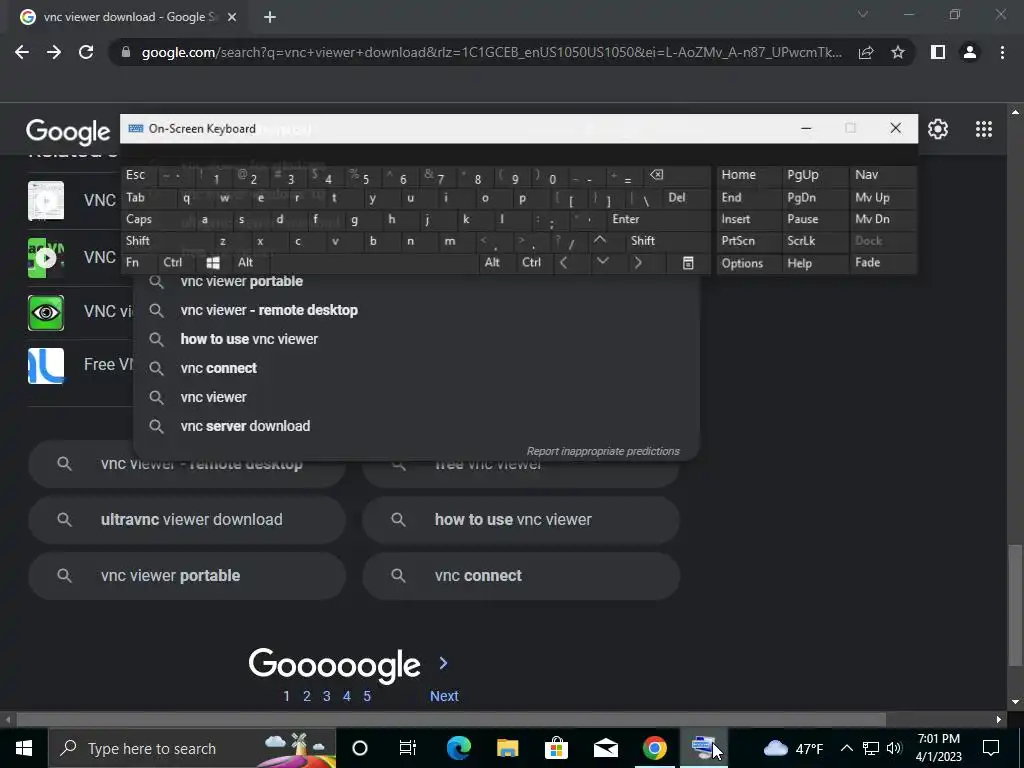Click the Del key
This screenshot has height=768, width=1024.
pyautogui.click(x=677, y=197)
